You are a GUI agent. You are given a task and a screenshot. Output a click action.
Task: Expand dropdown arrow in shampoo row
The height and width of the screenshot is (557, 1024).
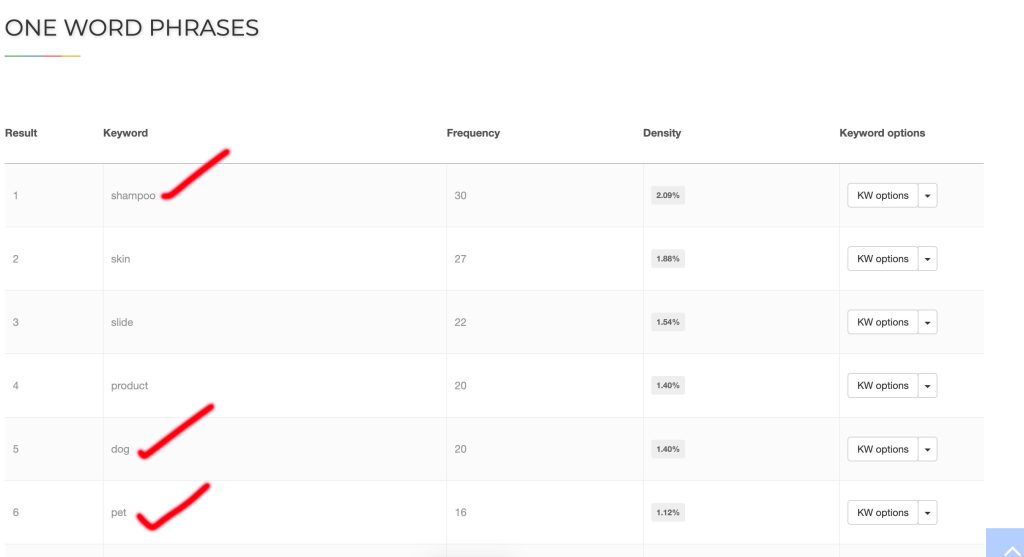928,195
